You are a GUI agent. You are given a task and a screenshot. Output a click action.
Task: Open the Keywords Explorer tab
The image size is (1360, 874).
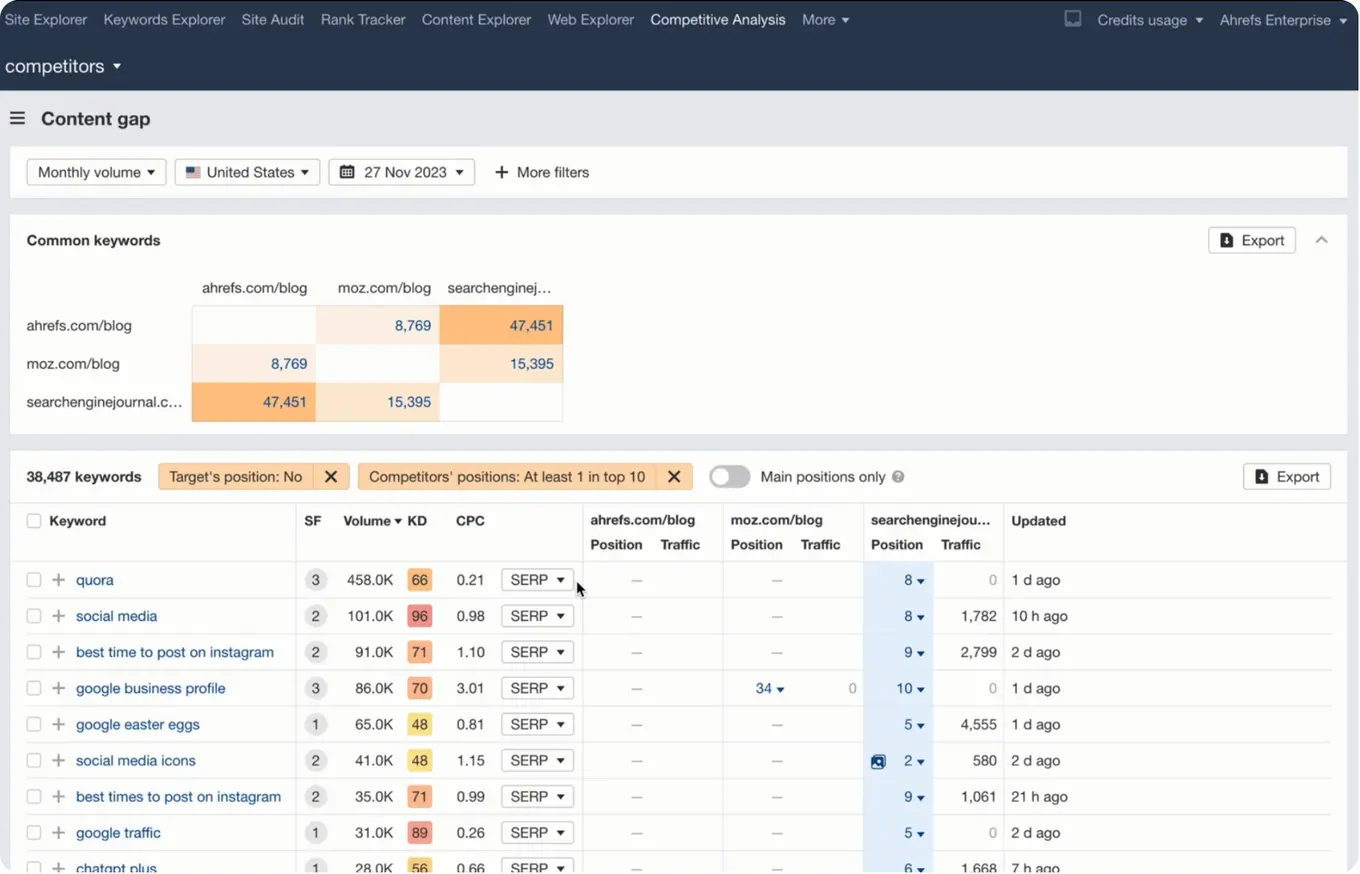(164, 19)
